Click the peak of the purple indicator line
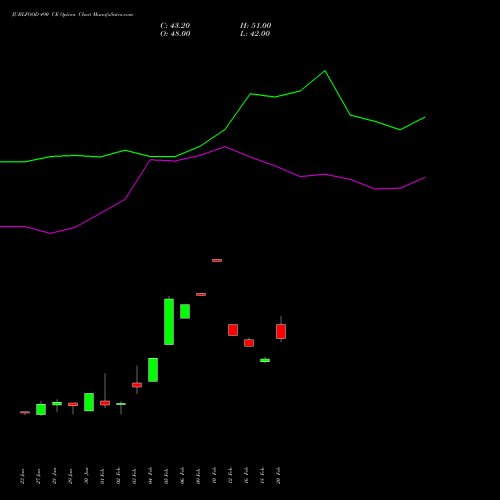This screenshot has width=500, height=500. pyautogui.click(x=225, y=146)
